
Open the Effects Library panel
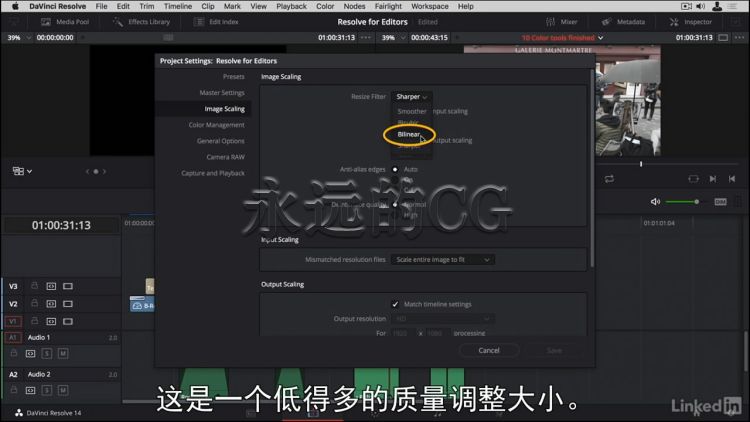tap(142, 22)
